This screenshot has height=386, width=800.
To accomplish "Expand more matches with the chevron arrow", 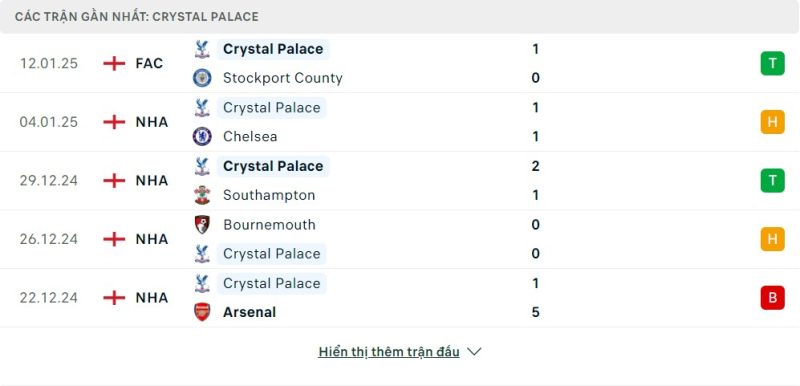I will click(x=474, y=352).
